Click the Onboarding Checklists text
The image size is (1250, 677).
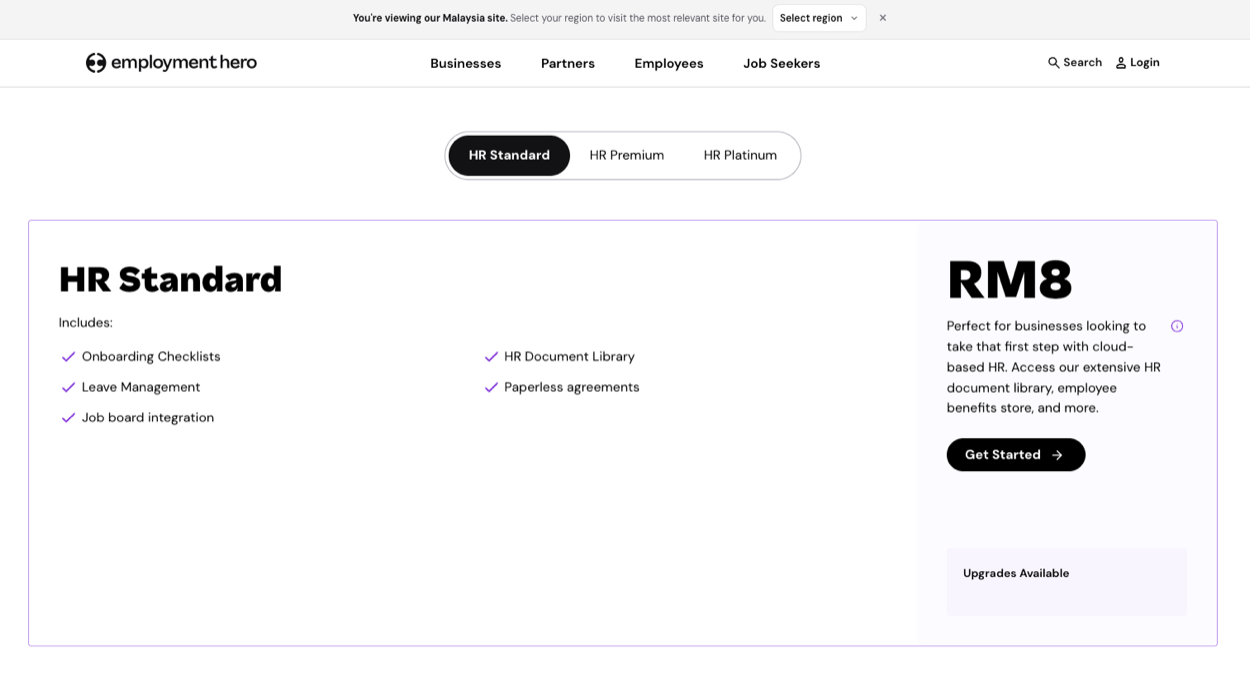pyautogui.click(x=151, y=357)
